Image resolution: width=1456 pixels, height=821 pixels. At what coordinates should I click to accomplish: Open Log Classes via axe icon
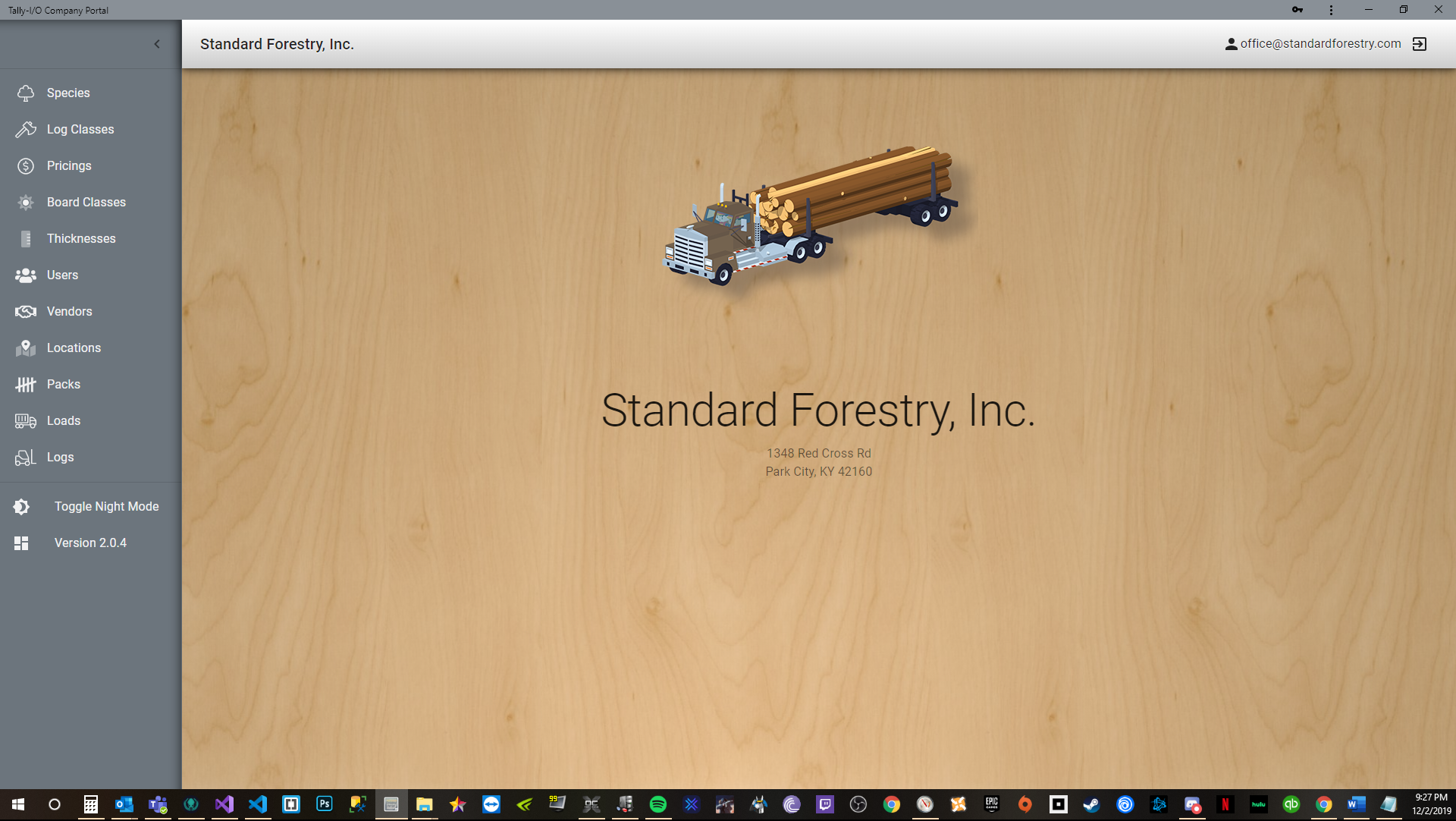tap(26, 130)
